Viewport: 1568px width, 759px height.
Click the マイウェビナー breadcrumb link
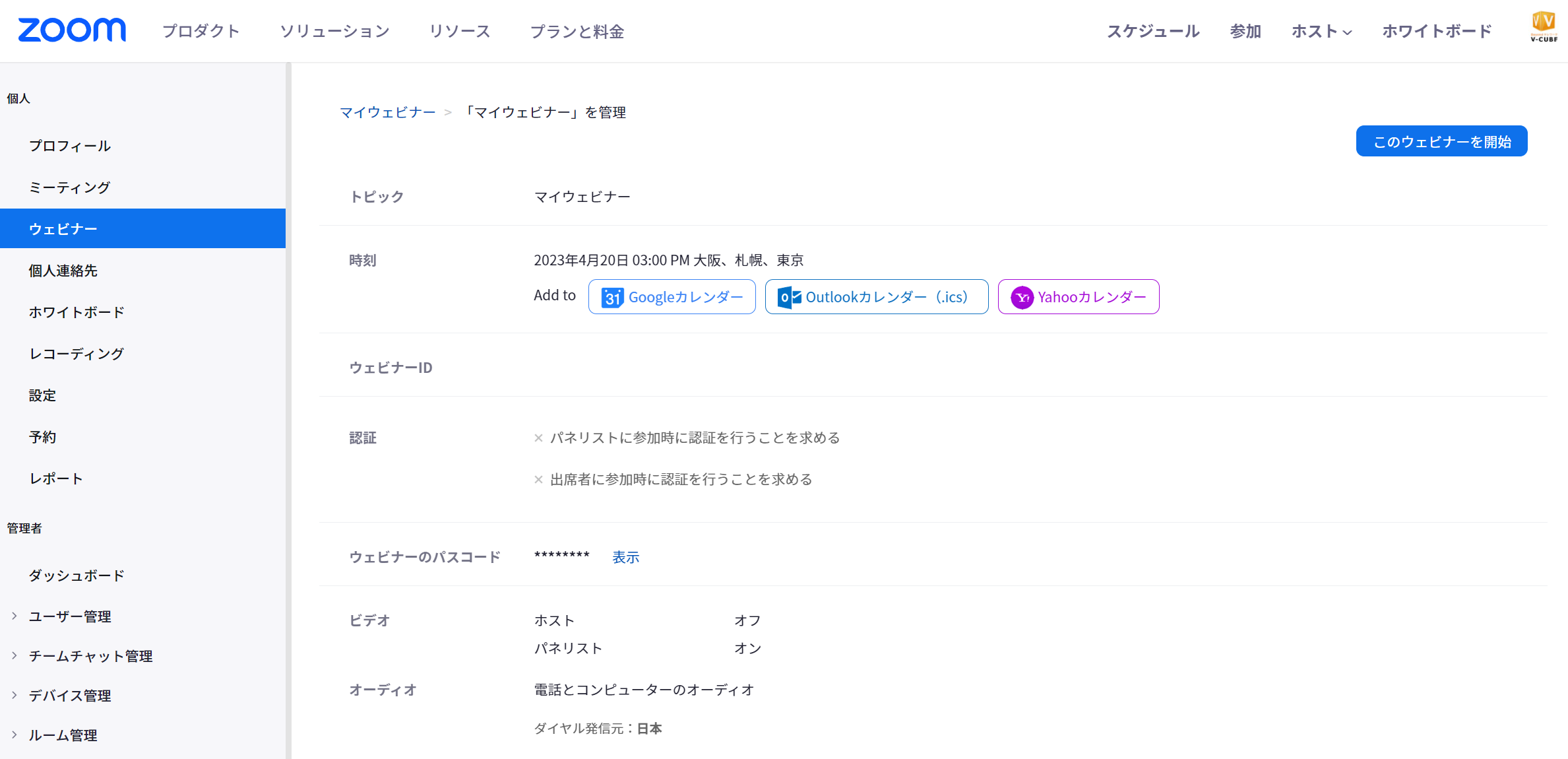tap(387, 112)
